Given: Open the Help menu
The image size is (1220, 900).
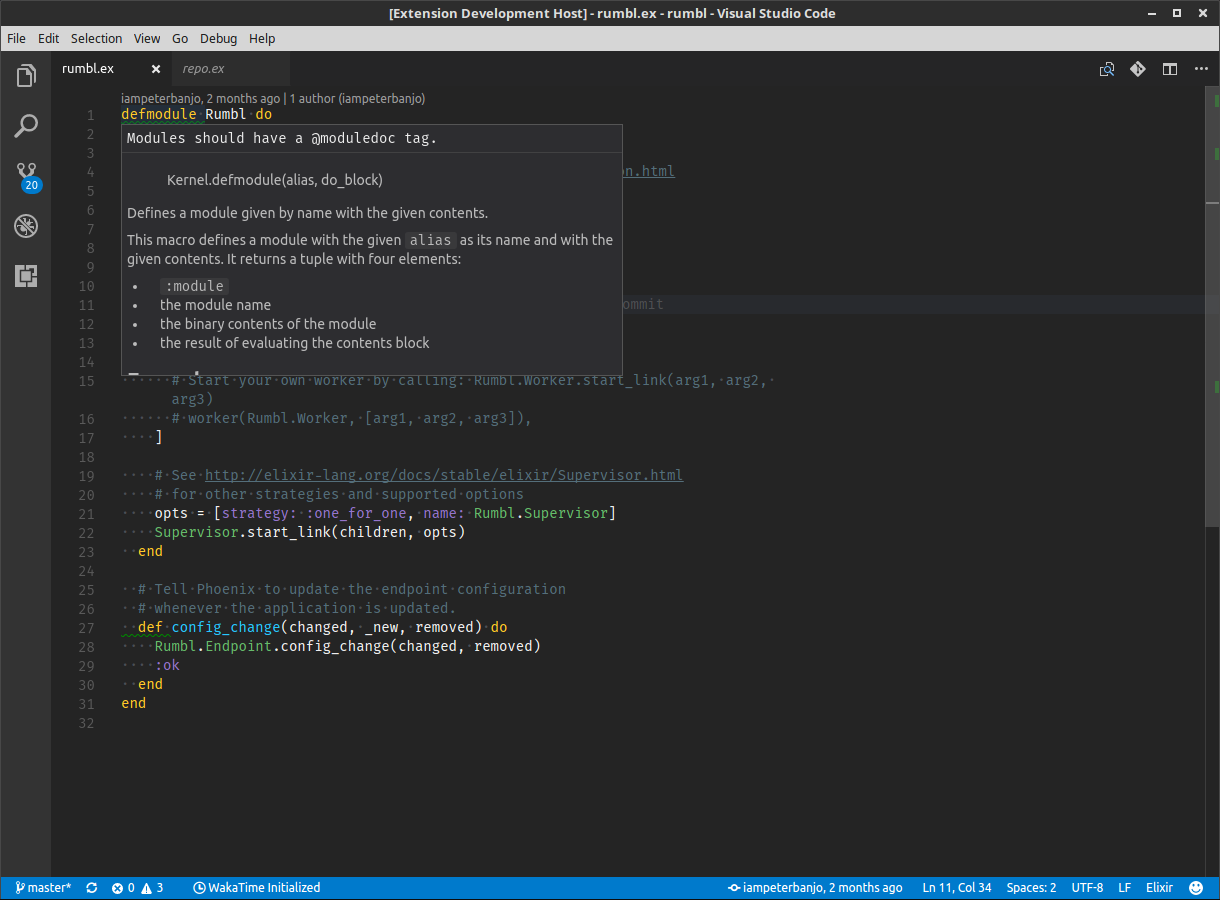Looking at the screenshot, I should pos(262,38).
